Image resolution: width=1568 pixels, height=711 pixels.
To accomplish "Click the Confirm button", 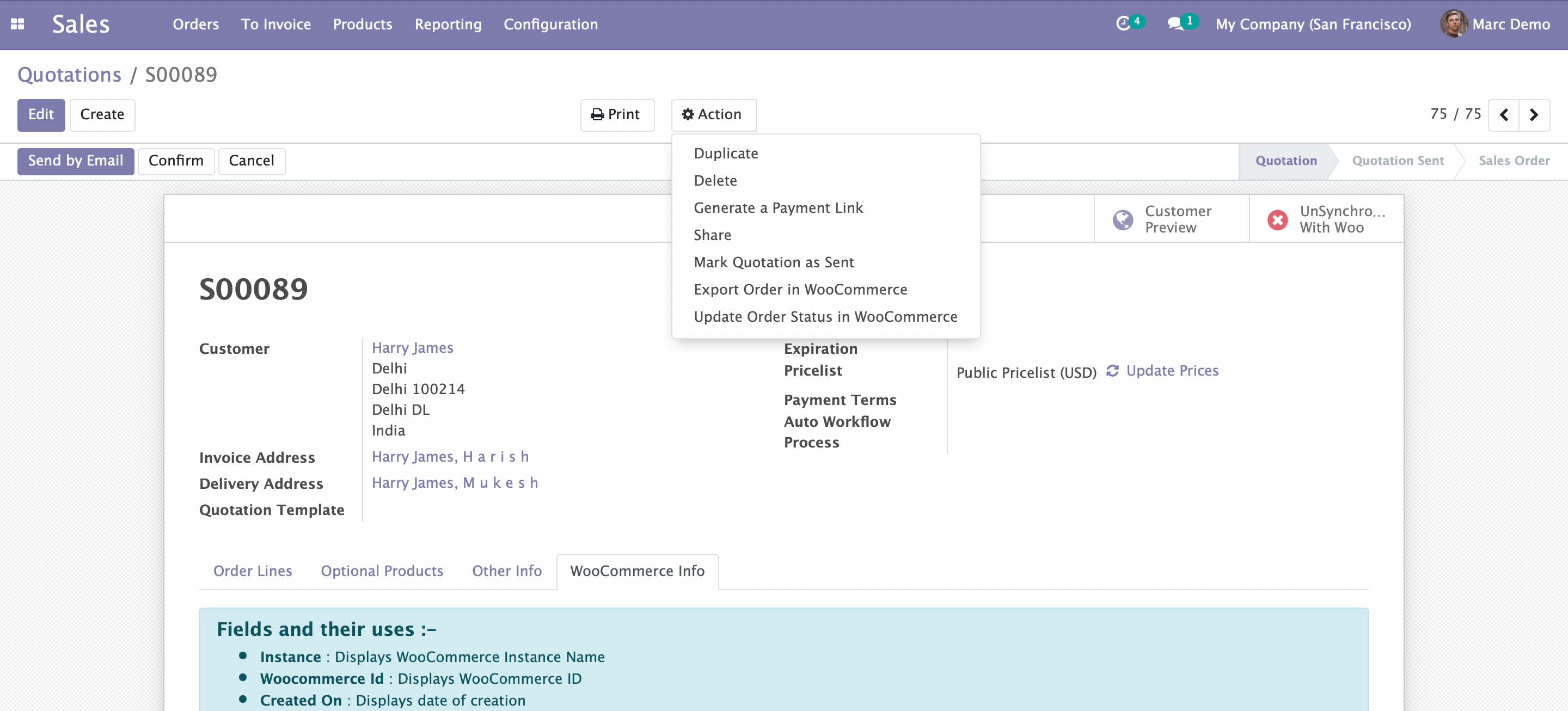I will (x=175, y=161).
